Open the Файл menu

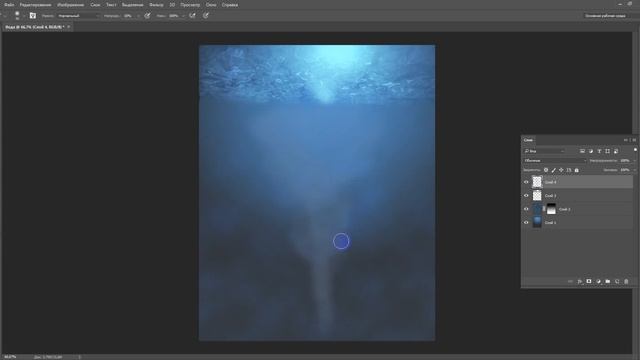[x=9, y=5]
